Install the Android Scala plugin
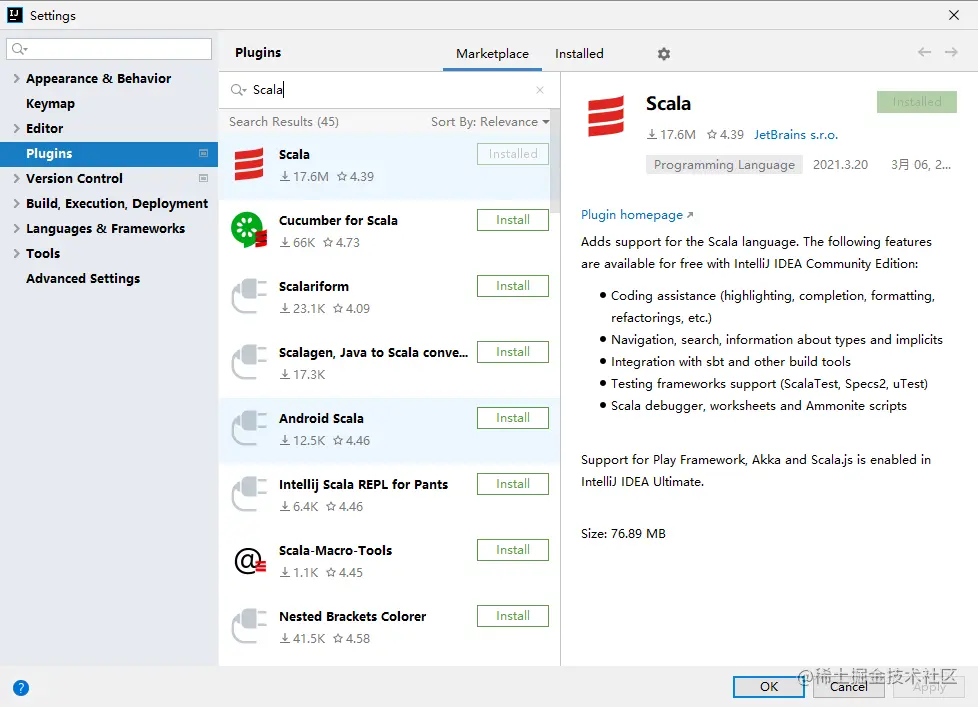978x707 pixels. 513,418
